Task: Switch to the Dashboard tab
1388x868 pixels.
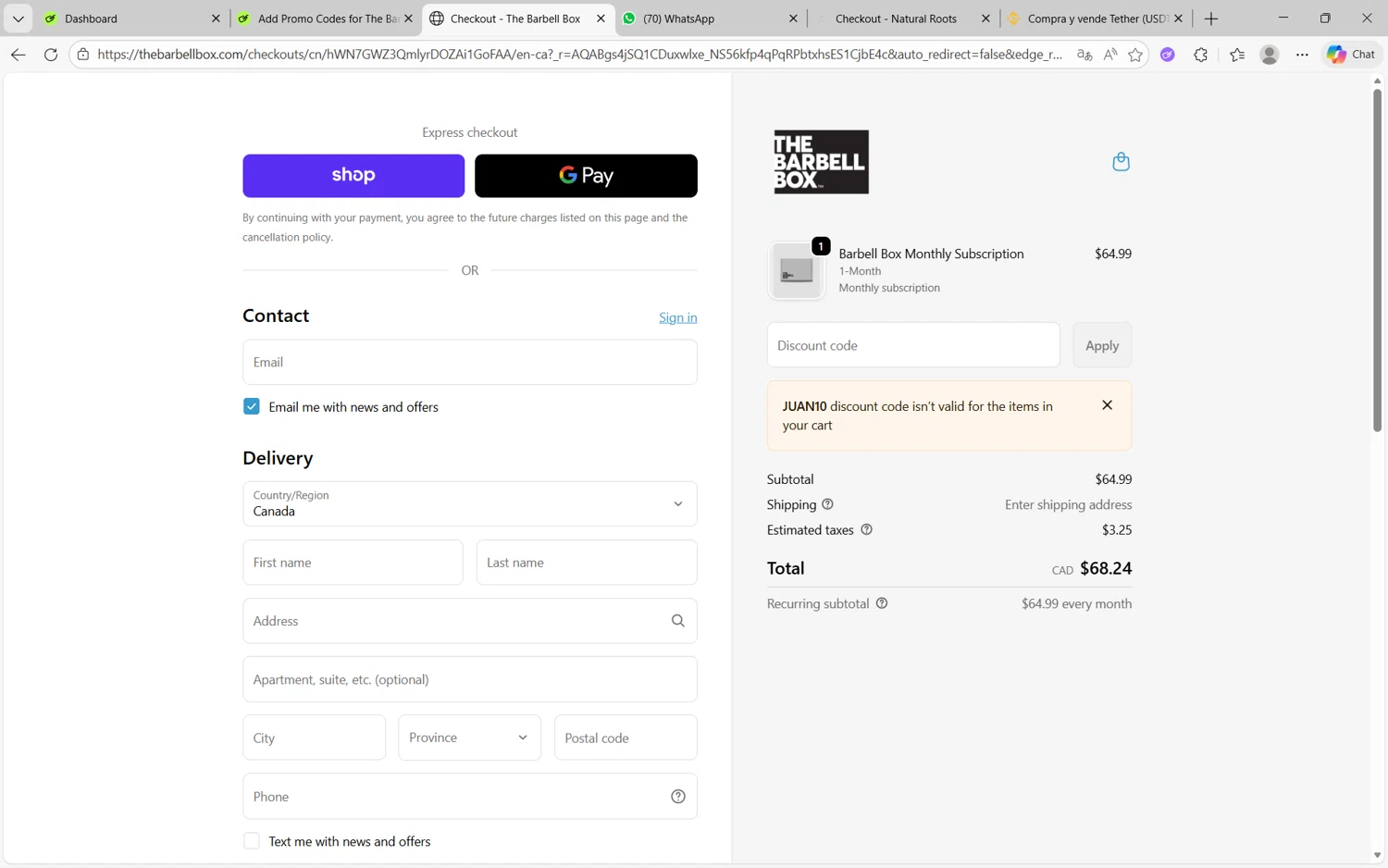Action: (x=131, y=19)
